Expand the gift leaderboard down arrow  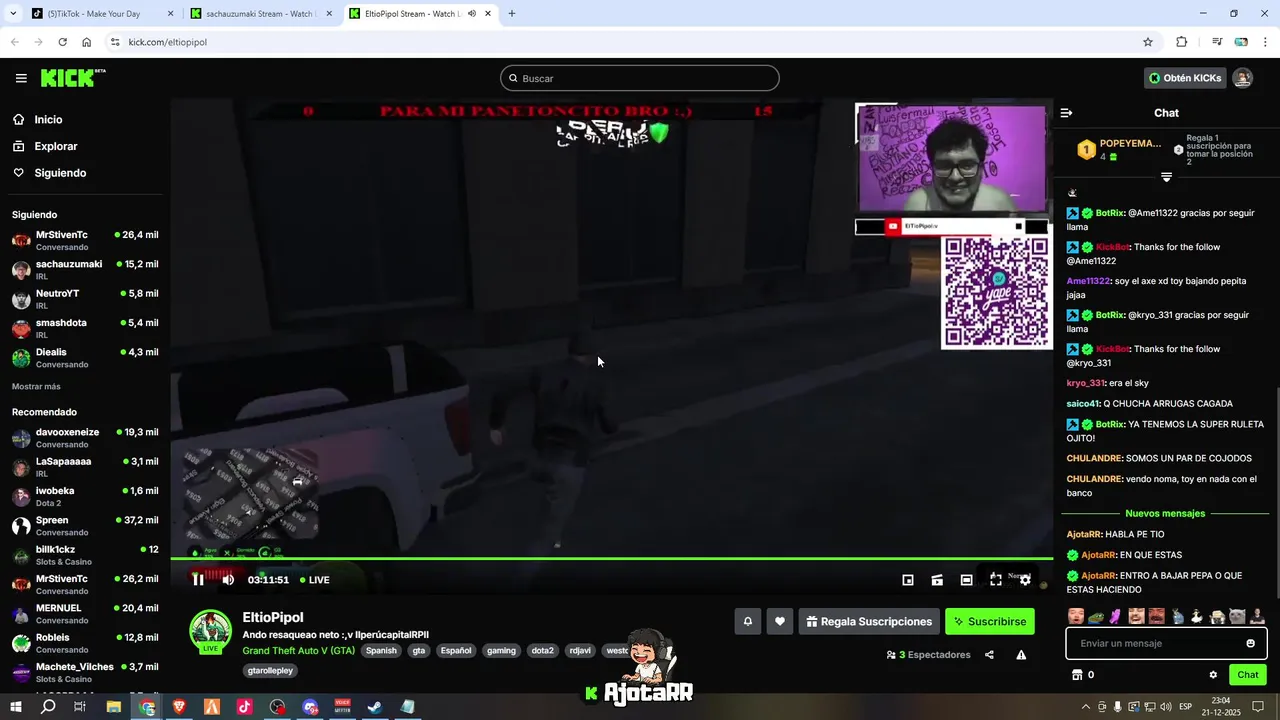pyautogui.click(x=1166, y=177)
